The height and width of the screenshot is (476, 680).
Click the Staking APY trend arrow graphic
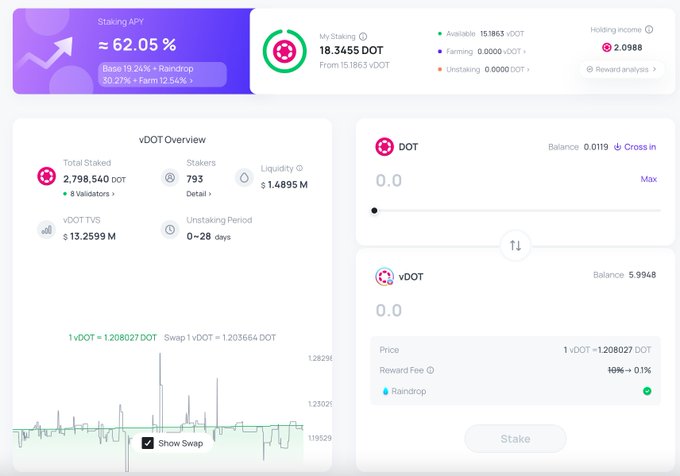pyautogui.click(x=45, y=53)
